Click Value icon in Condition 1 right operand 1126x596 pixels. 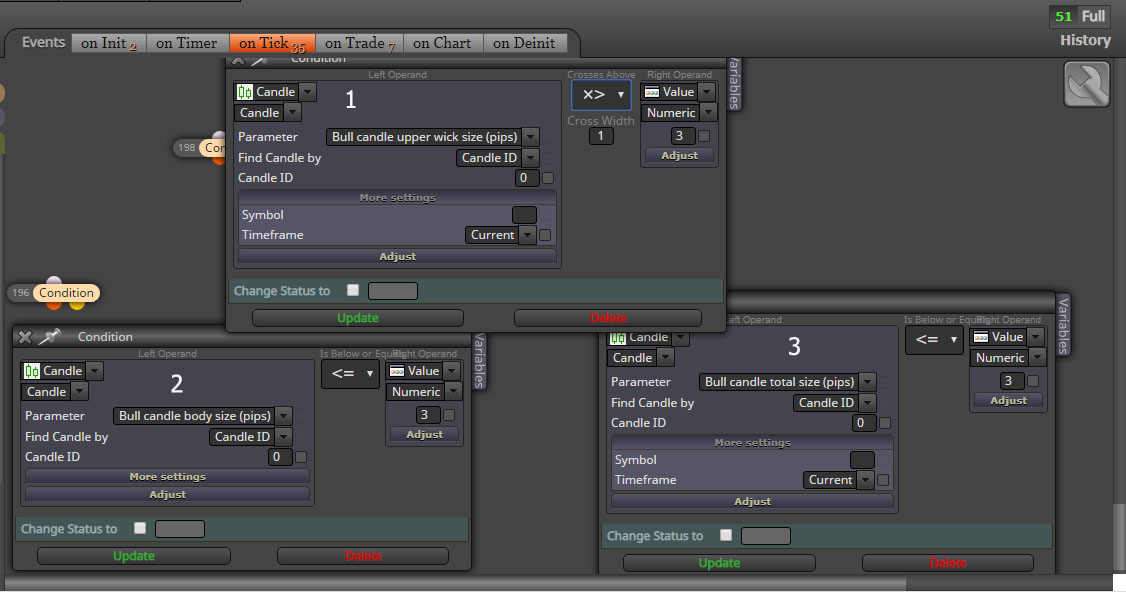652,92
